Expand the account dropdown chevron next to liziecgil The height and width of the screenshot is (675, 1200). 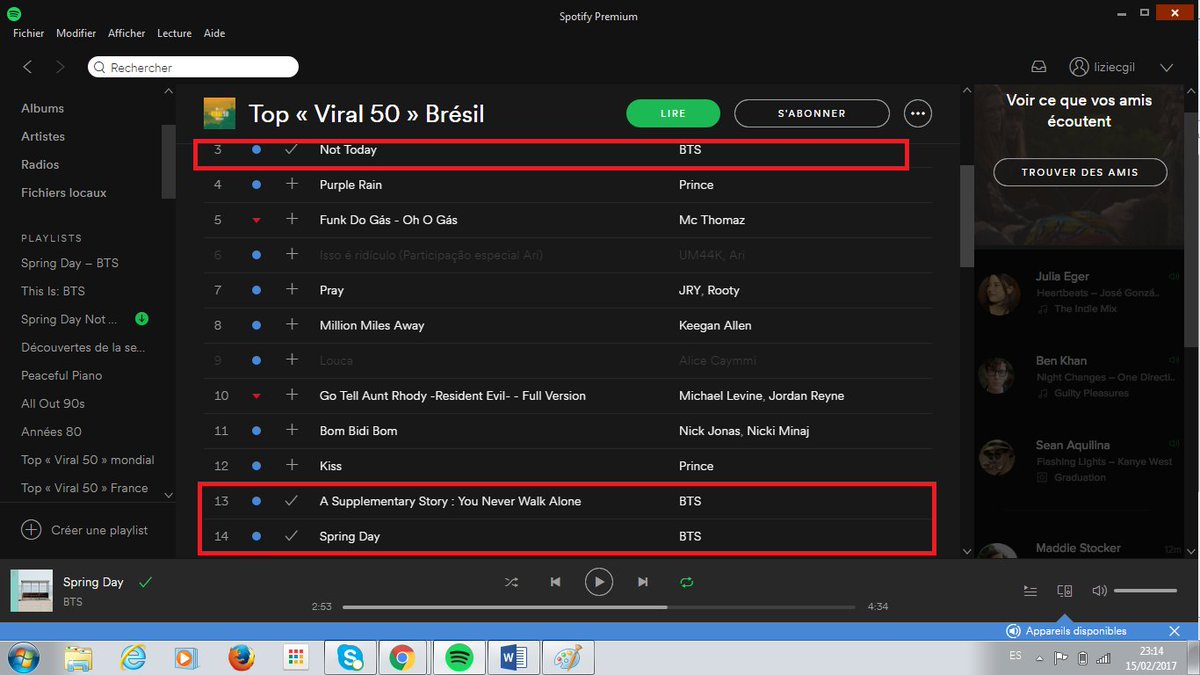pyautogui.click(x=1166, y=67)
